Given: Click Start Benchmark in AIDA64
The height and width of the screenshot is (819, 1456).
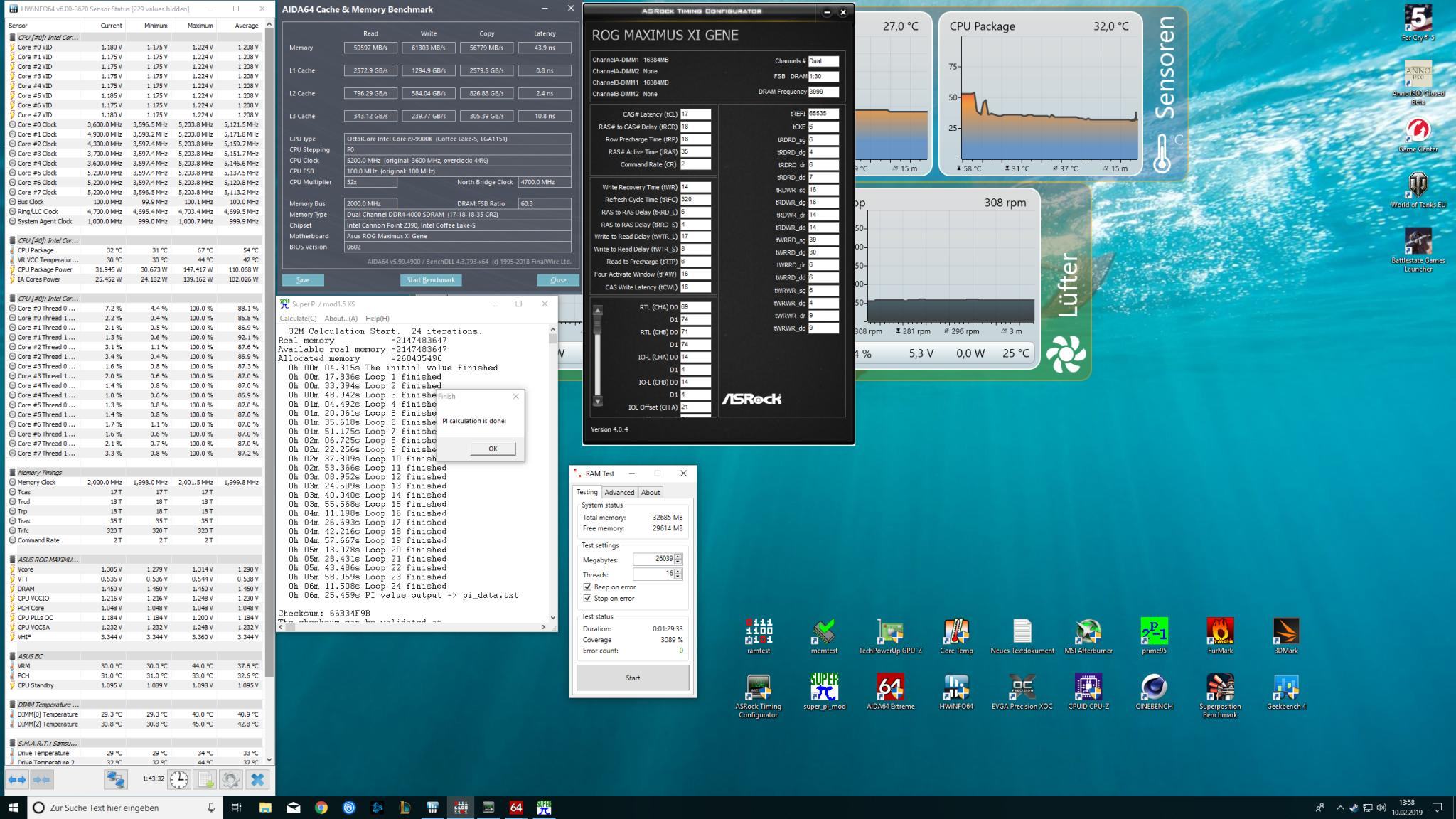Looking at the screenshot, I should tap(431, 279).
